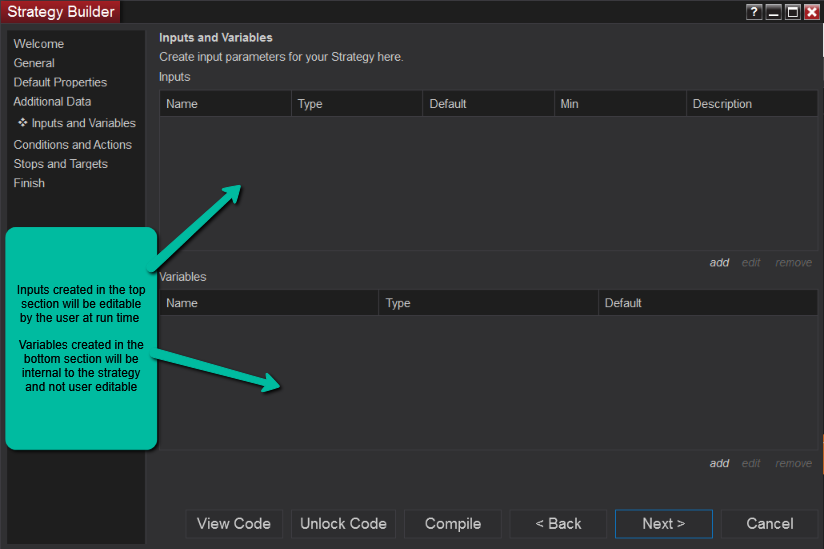This screenshot has width=824, height=549.
Task: Open Stops and Targets page
Action: pyautogui.click(x=60, y=164)
